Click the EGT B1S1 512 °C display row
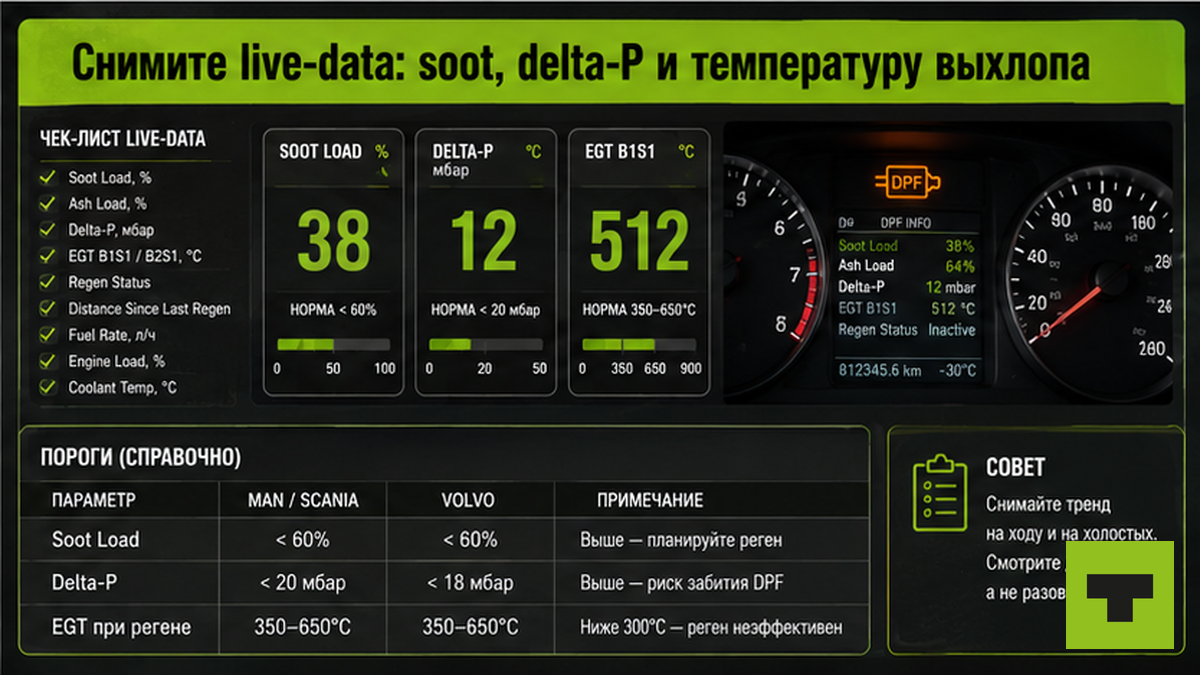 pos(906,308)
